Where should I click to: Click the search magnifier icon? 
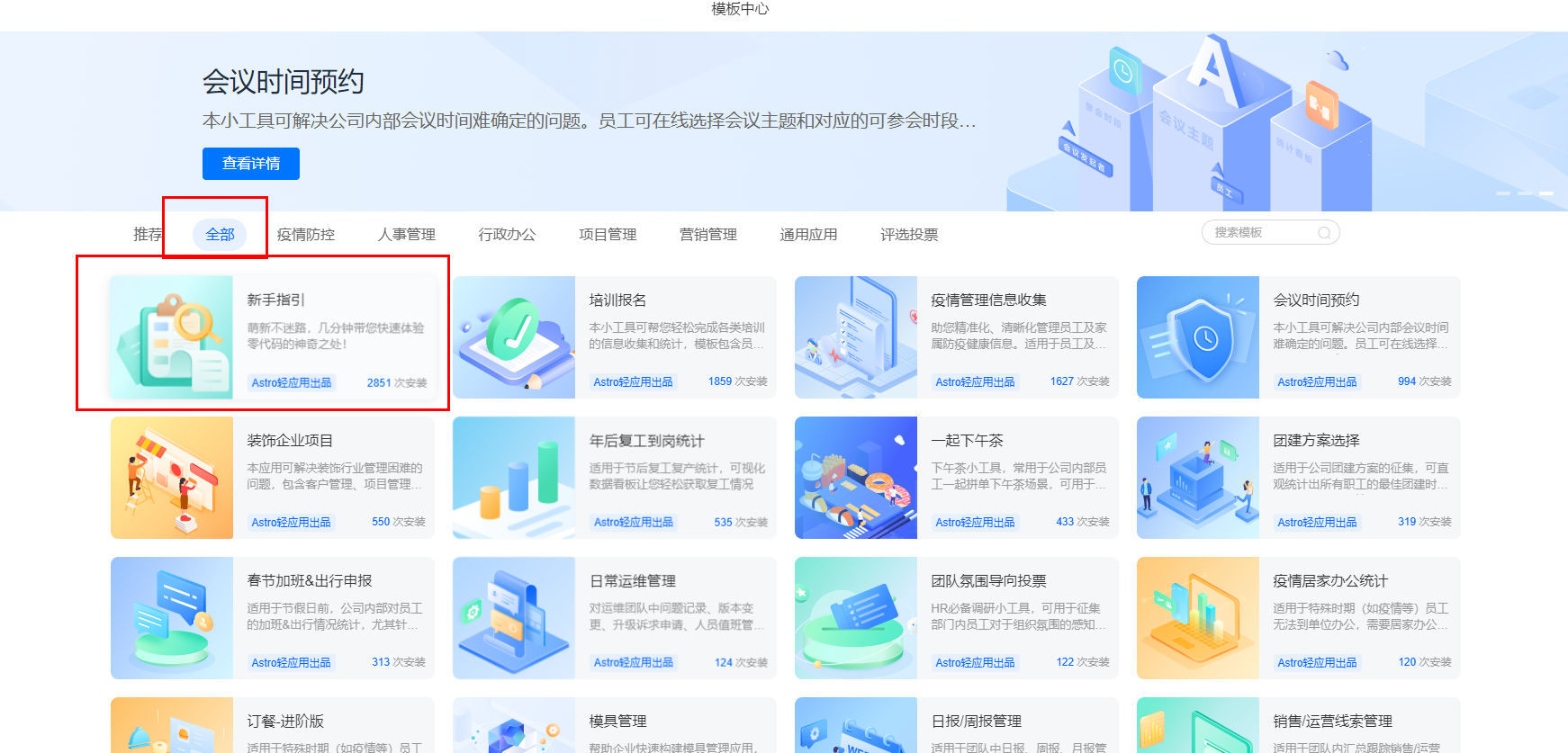coord(1324,233)
